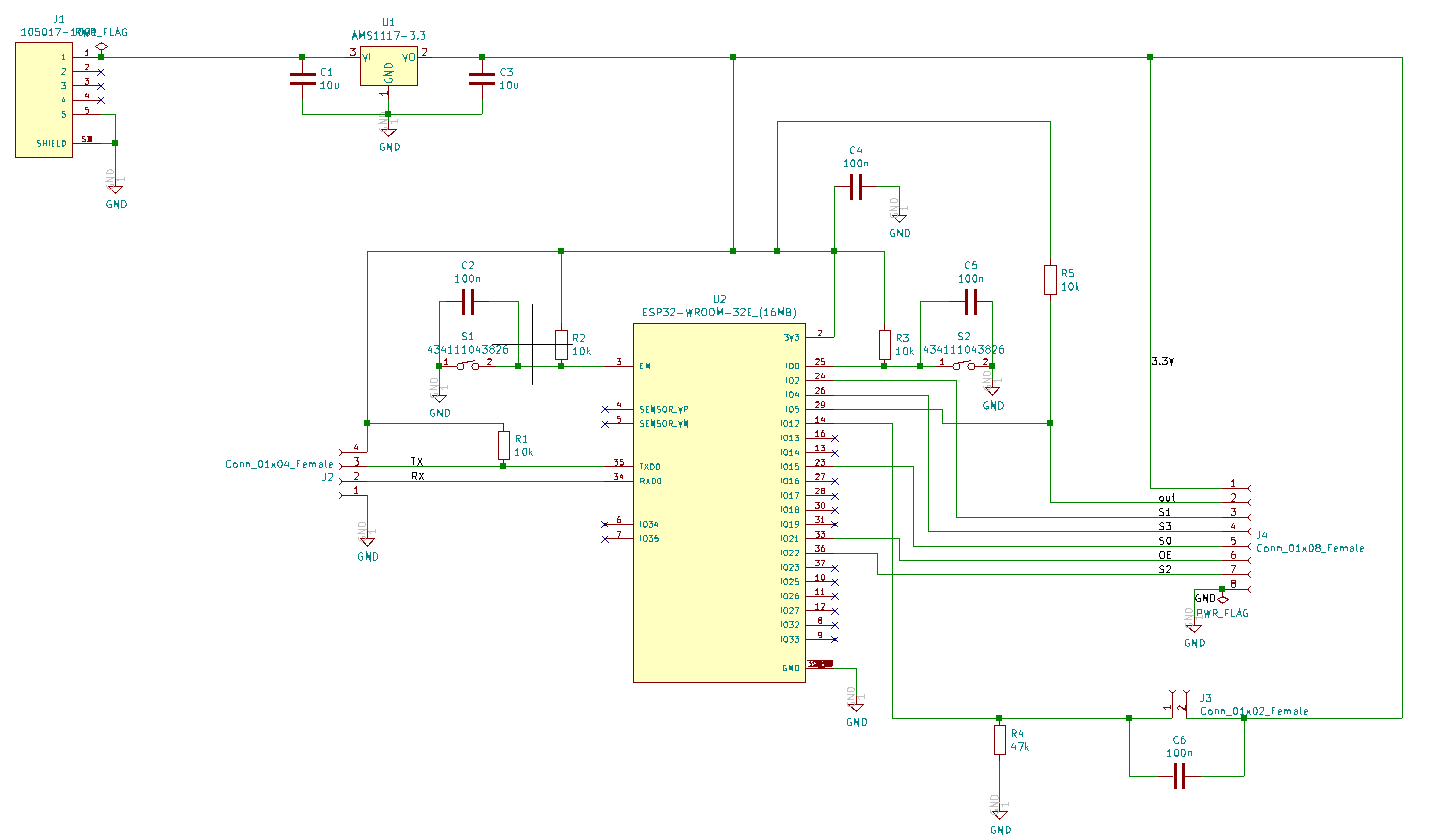Click the IO21 pin label on U2

tap(790, 539)
